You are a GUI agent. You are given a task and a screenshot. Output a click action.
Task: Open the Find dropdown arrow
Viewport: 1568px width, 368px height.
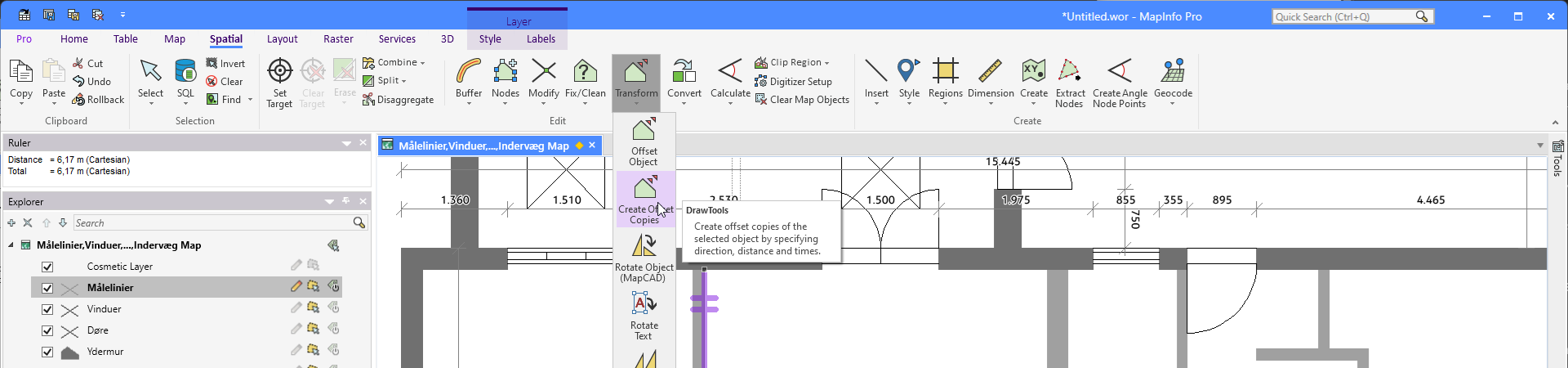tap(250, 100)
